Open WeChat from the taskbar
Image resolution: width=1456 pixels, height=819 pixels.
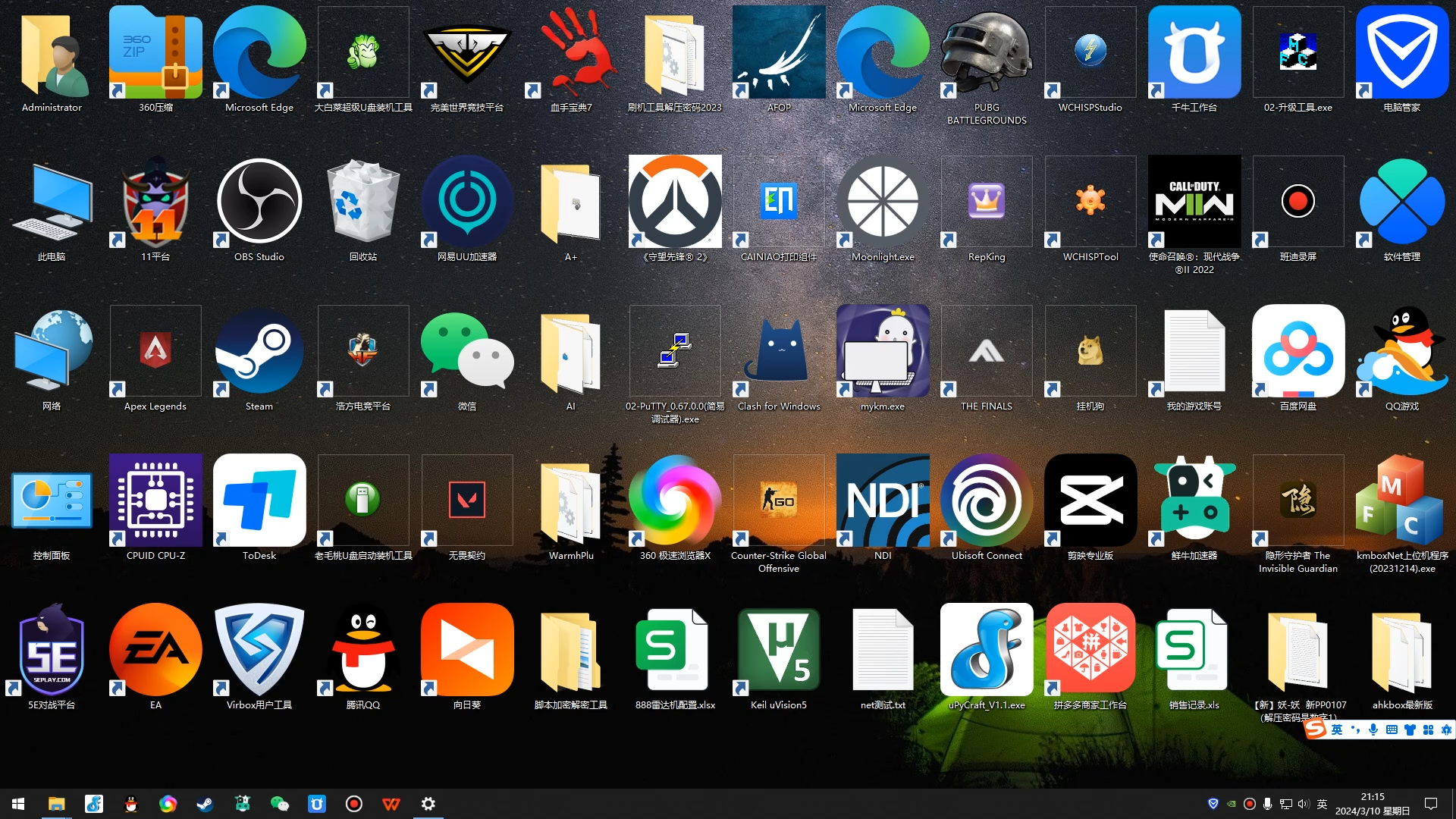(x=279, y=804)
